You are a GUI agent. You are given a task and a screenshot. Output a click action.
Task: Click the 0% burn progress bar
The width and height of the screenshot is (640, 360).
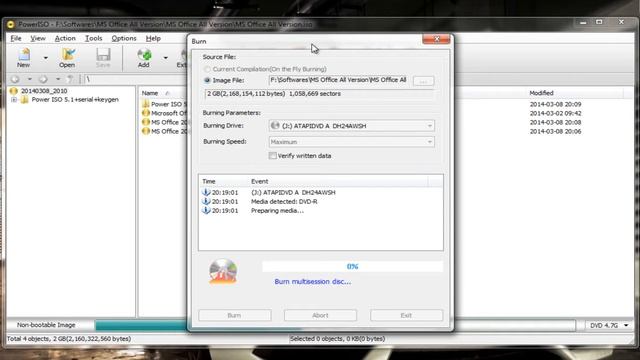pos(352,267)
